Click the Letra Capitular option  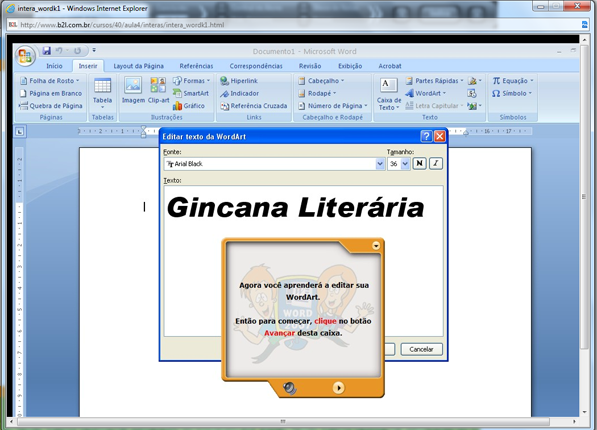coord(434,106)
